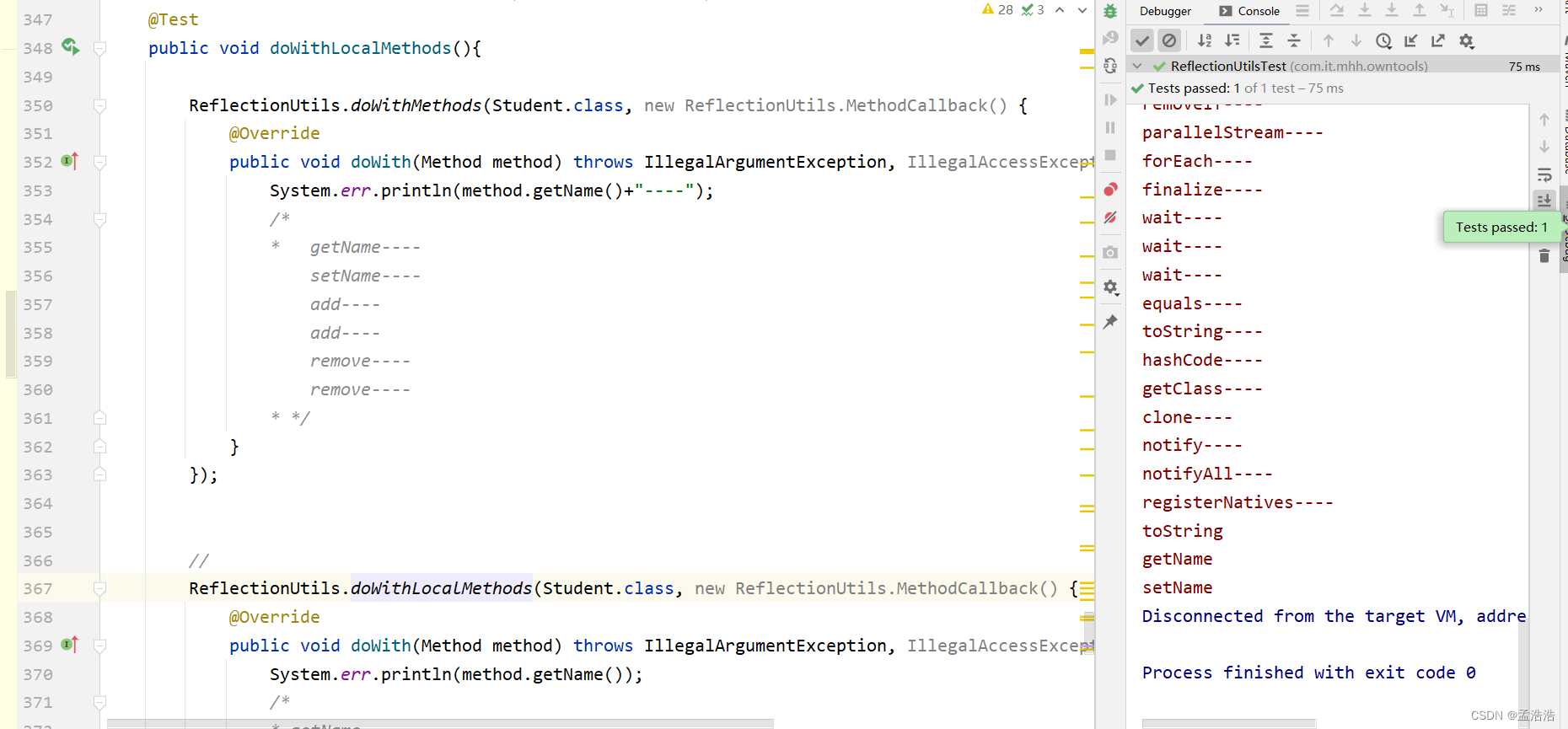Open test runner settings gear dropdown
The height and width of the screenshot is (729, 1568).
click(x=1467, y=40)
